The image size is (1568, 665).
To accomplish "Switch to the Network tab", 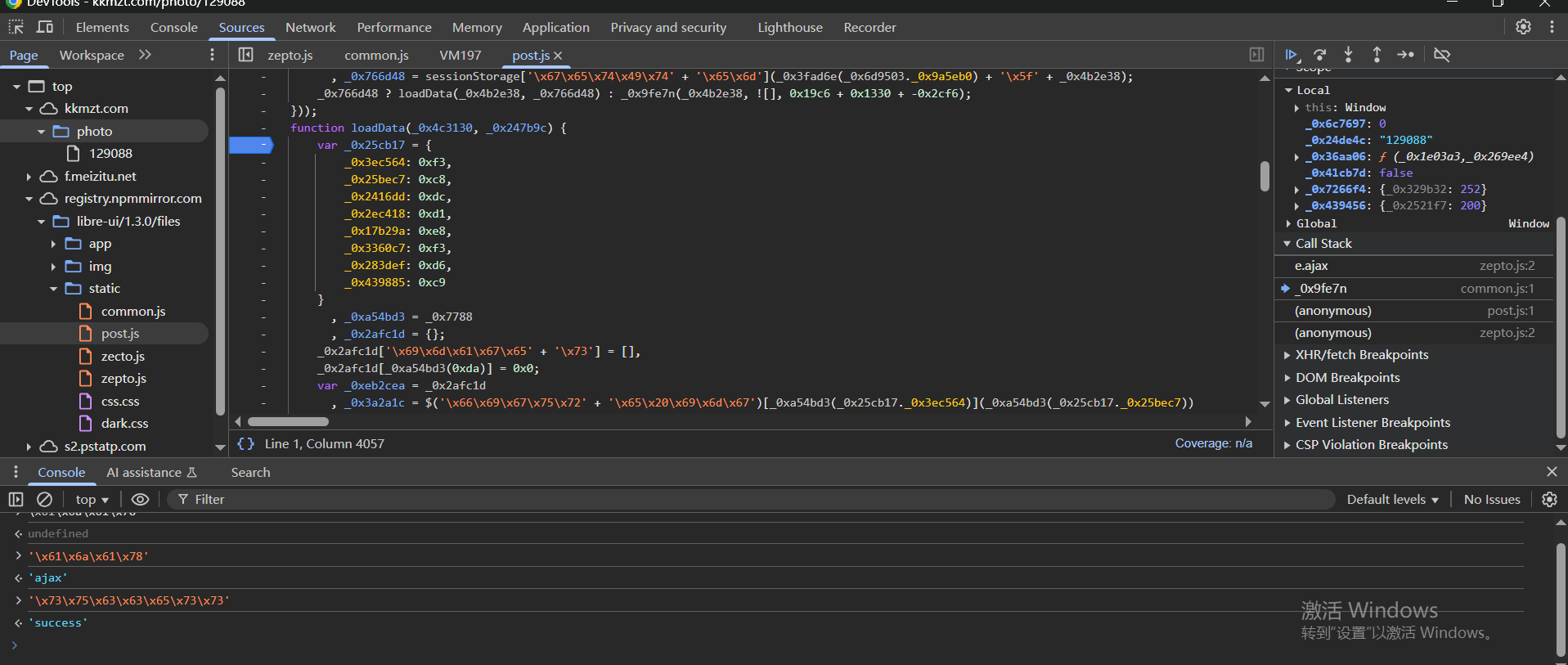I will (x=310, y=27).
